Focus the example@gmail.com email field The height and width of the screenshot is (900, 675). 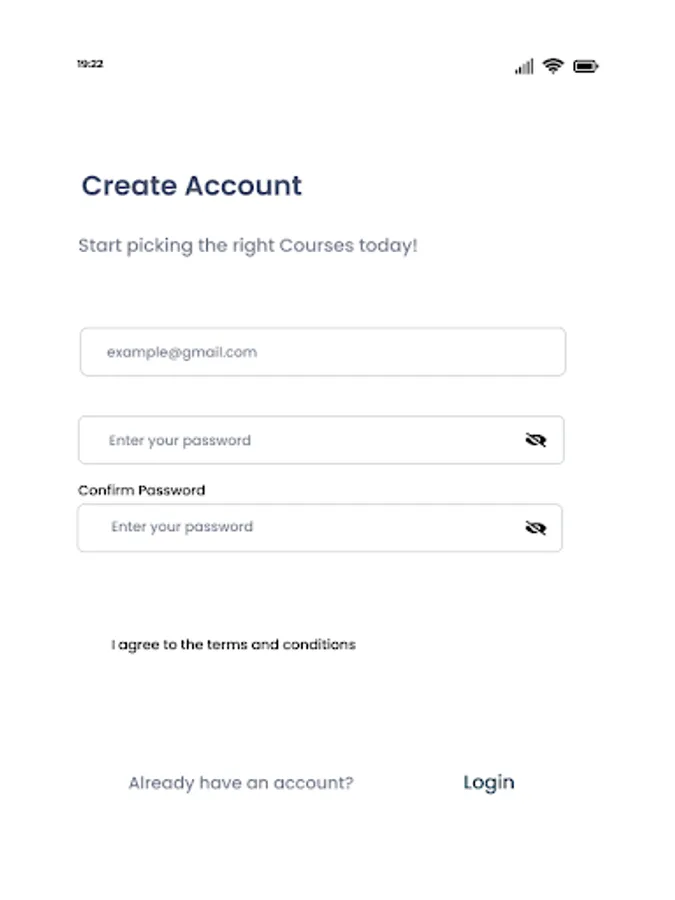pos(322,352)
